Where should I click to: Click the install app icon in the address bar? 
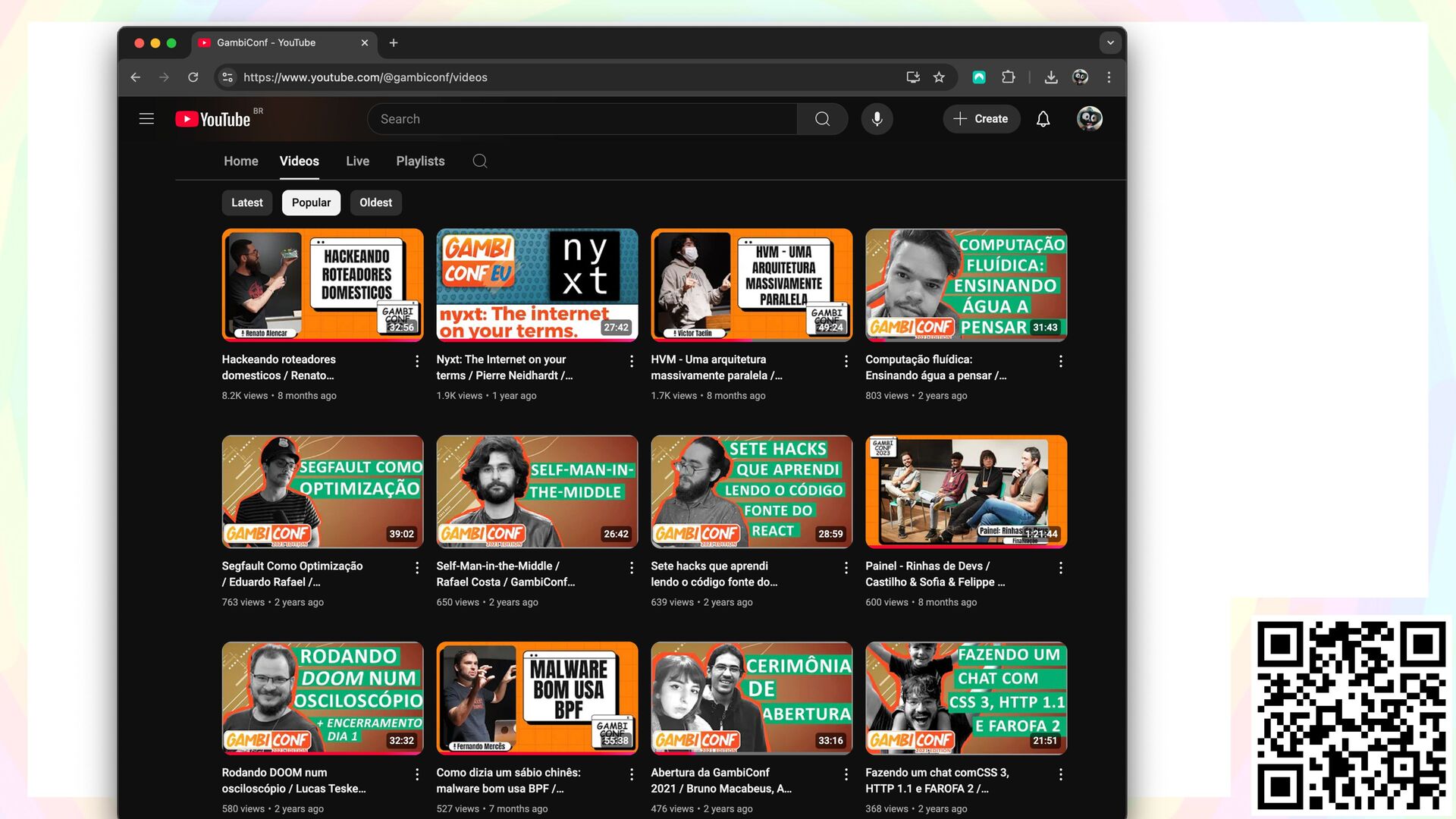point(913,77)
